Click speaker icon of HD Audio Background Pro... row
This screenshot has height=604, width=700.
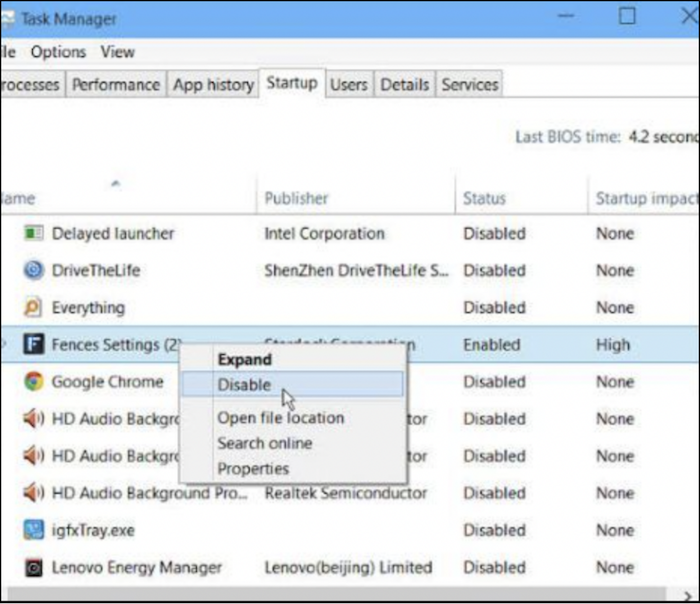point(33,493)
